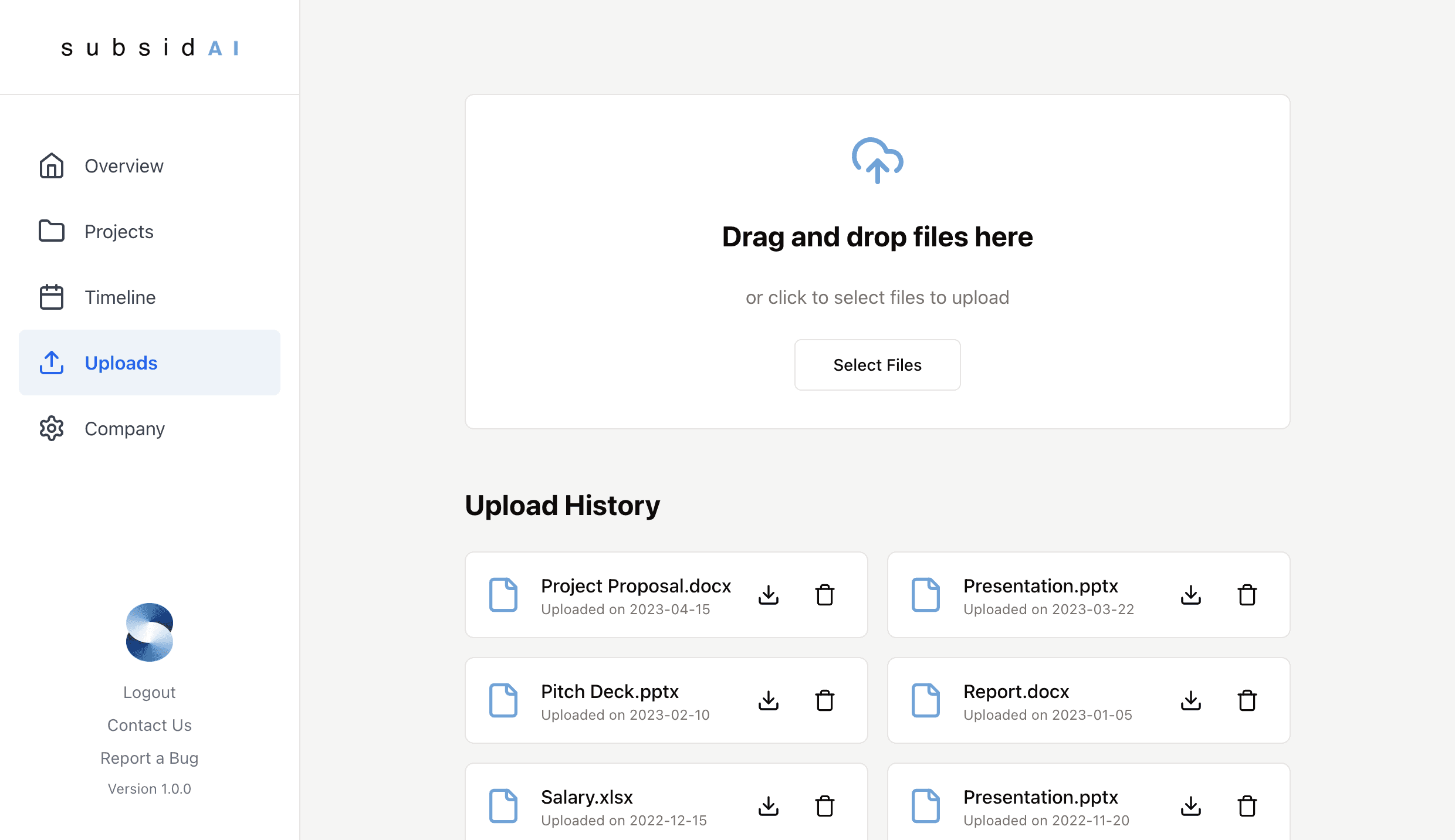The height and width of the screenshot is (840, 1455).
Task: Download Salary.xlsx
Action: coord(769,806)
